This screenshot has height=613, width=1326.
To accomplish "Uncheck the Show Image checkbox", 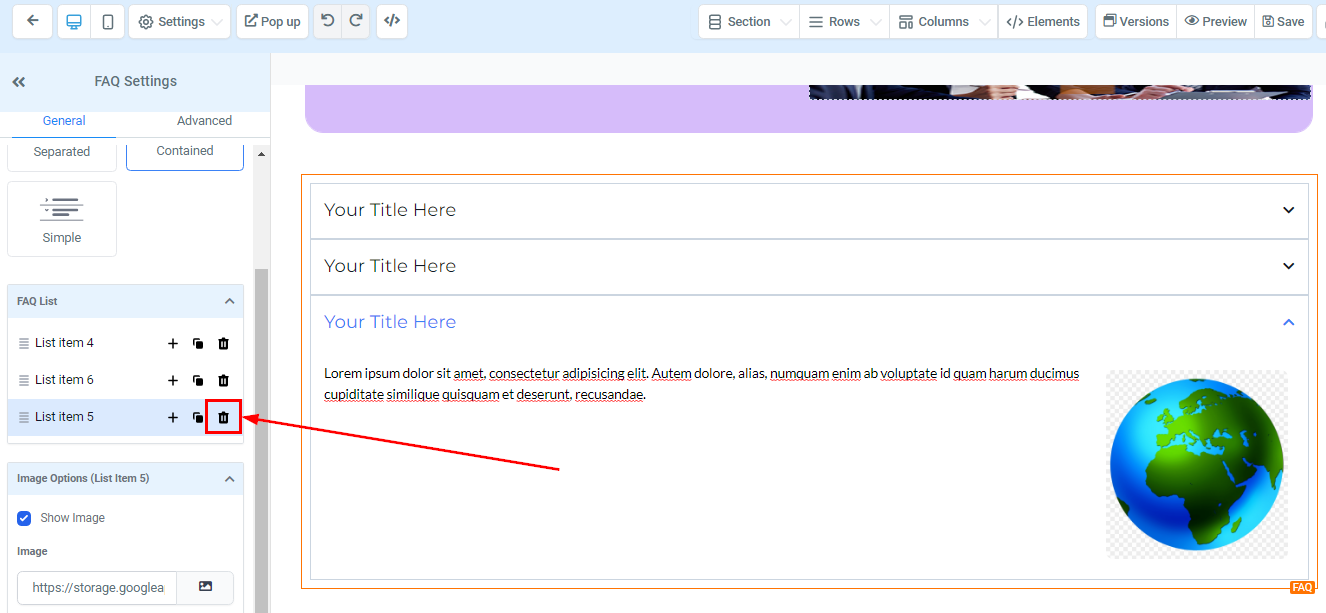I will [24, 518].
